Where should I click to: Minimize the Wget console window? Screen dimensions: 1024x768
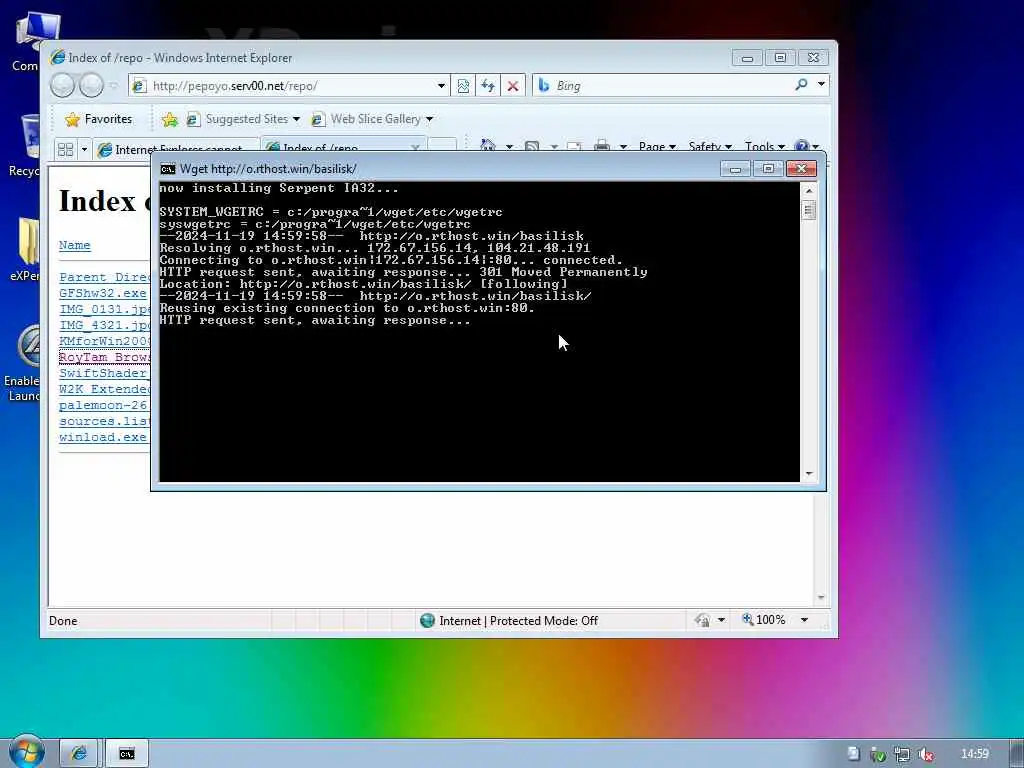pyautogui.click(x=735, y=169)
